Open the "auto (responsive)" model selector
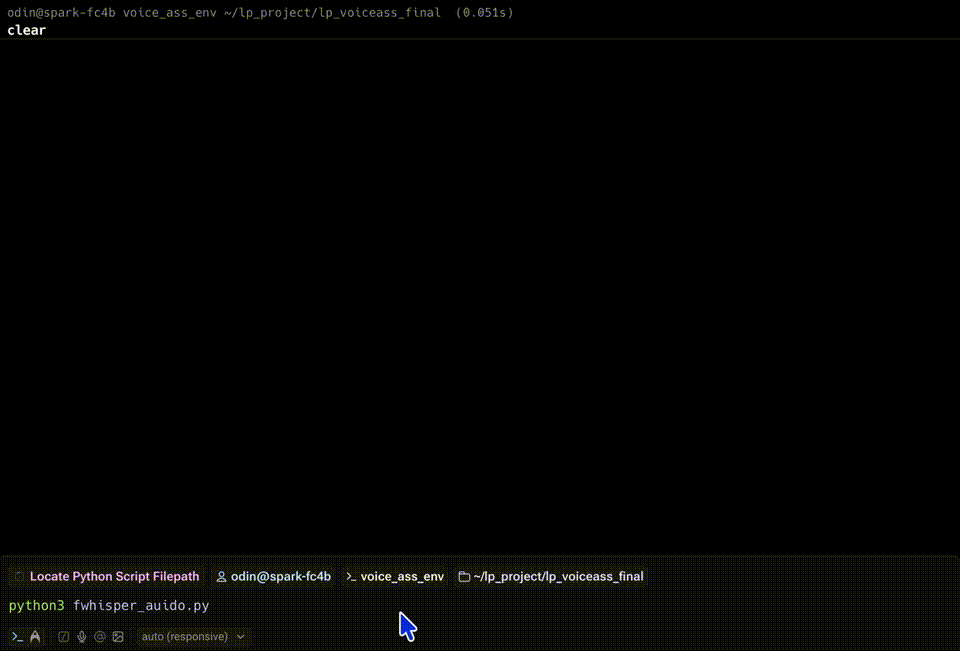Viewport: 960px width, 651px height. click(x=184, y=636)
